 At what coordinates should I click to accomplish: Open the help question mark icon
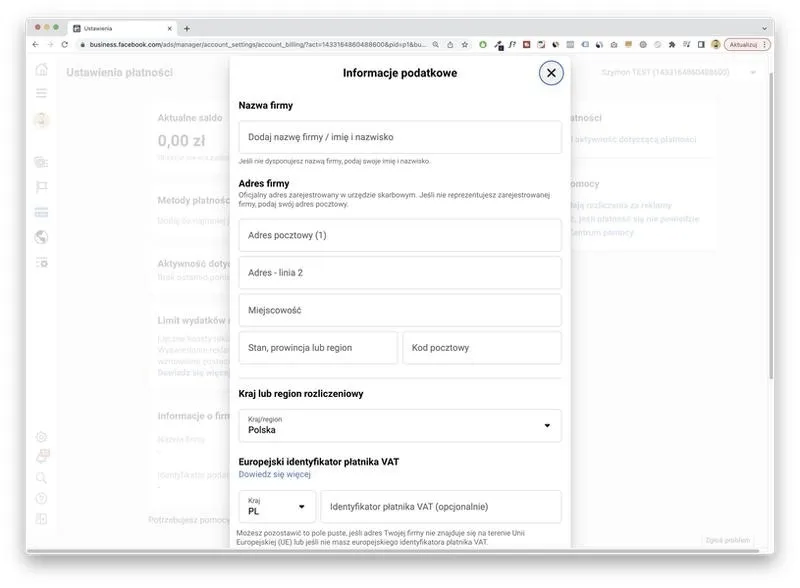(42, 498)
